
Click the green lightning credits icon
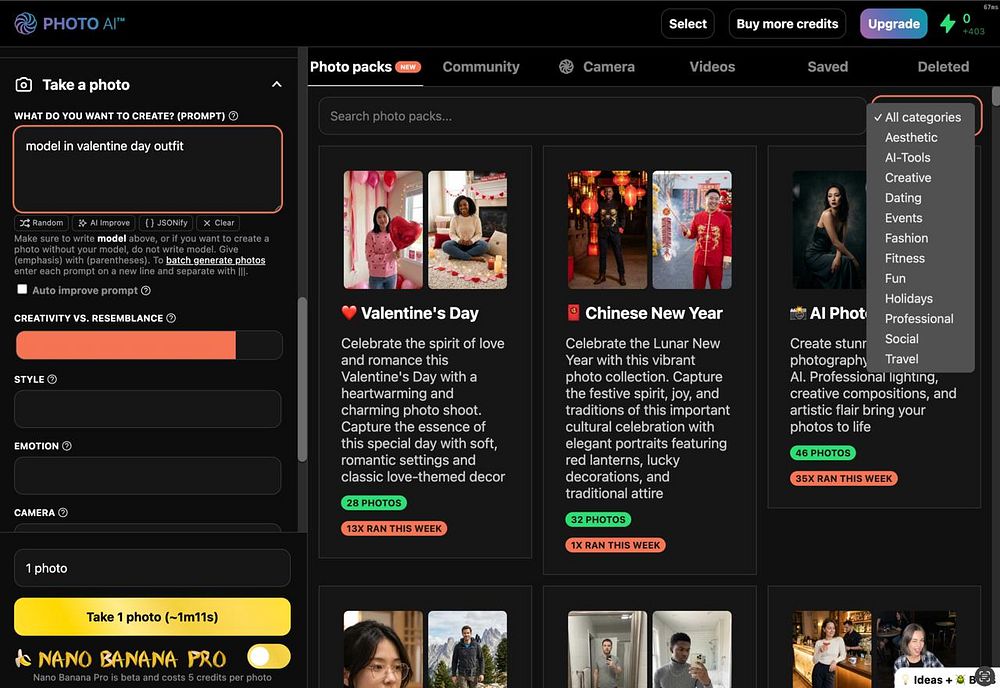[948, 24]
